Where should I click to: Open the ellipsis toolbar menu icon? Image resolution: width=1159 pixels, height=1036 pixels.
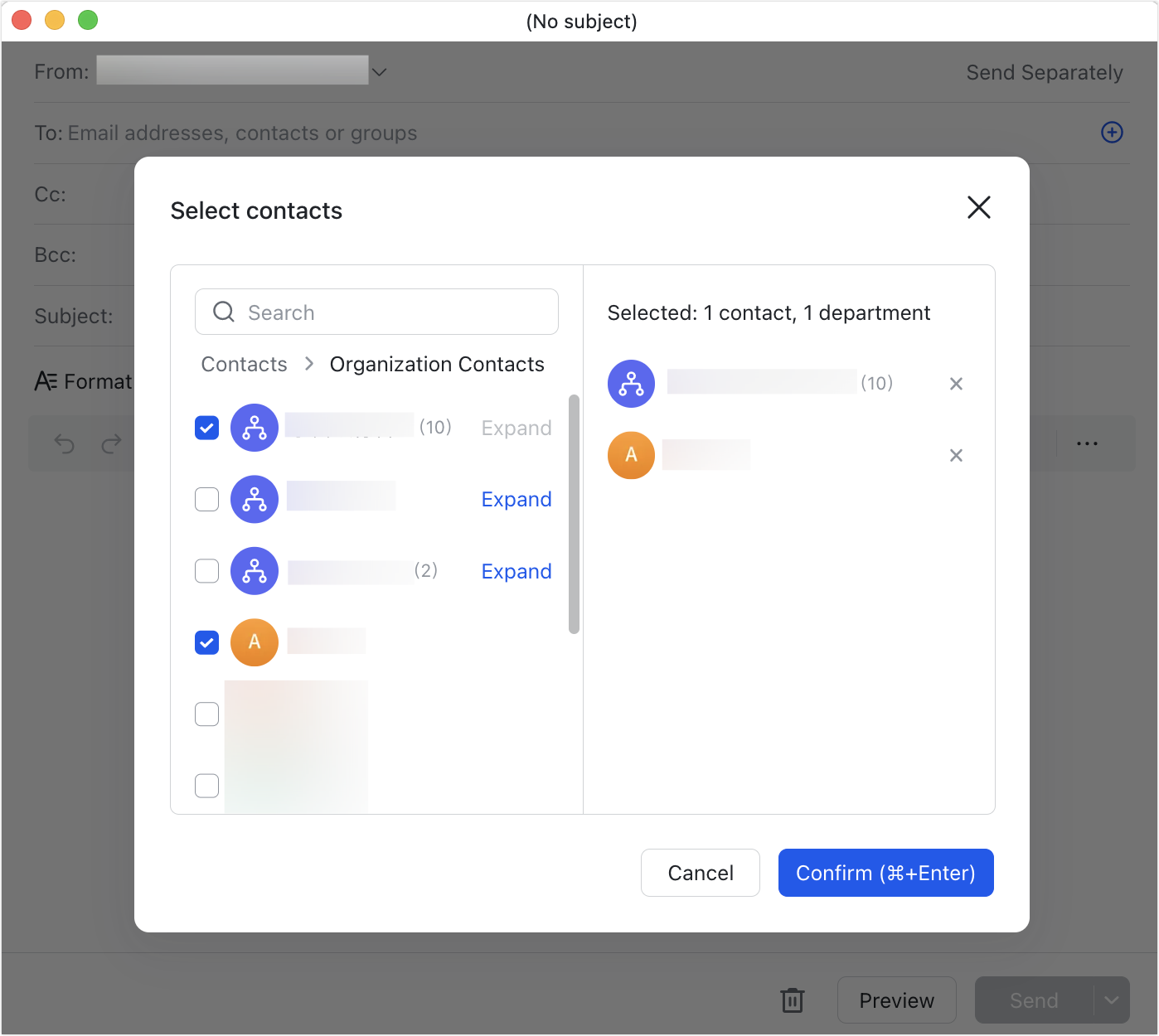pos(1087,443)
